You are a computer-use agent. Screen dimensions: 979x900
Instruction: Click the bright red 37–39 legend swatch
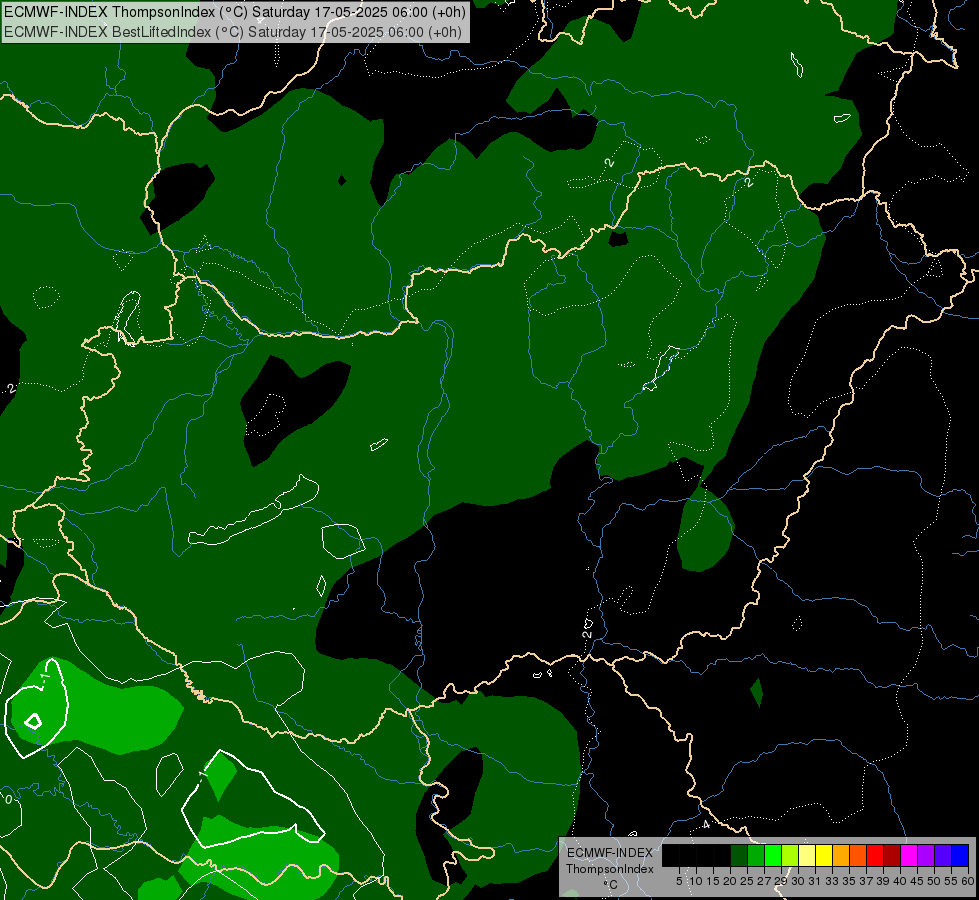(x=875, y=855)
